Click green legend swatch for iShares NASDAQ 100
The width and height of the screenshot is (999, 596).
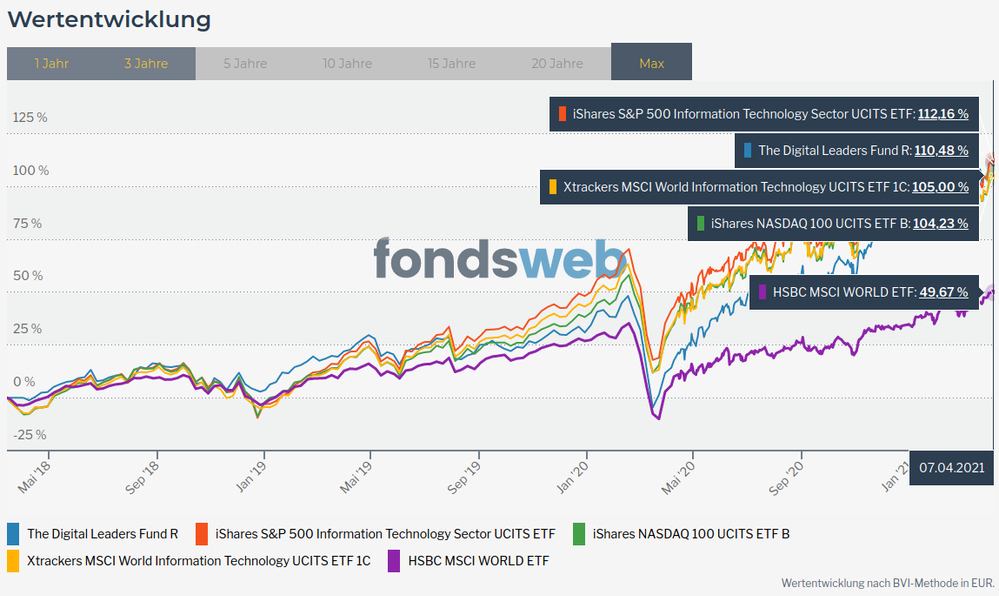[x=580, y=533]
